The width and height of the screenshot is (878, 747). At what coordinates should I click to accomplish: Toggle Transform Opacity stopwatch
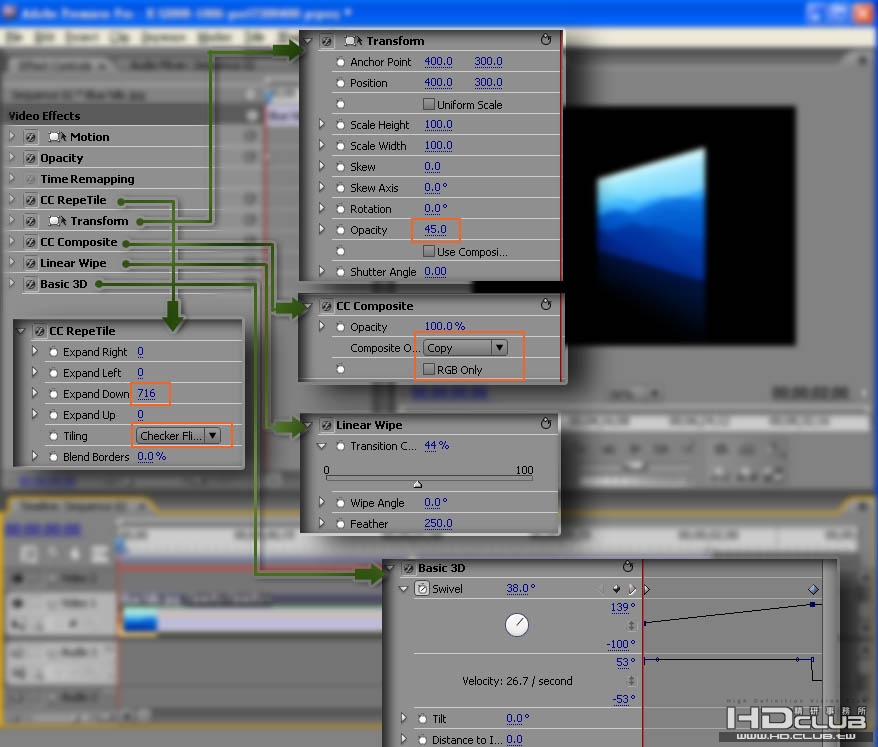click(x=341, y=230)
